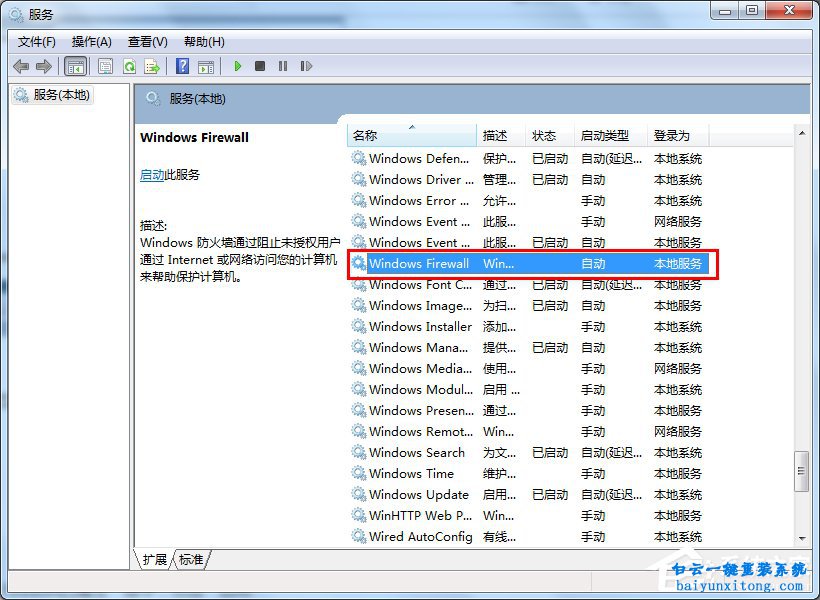Restart the service via the restart icon

(x=306, y=66)
